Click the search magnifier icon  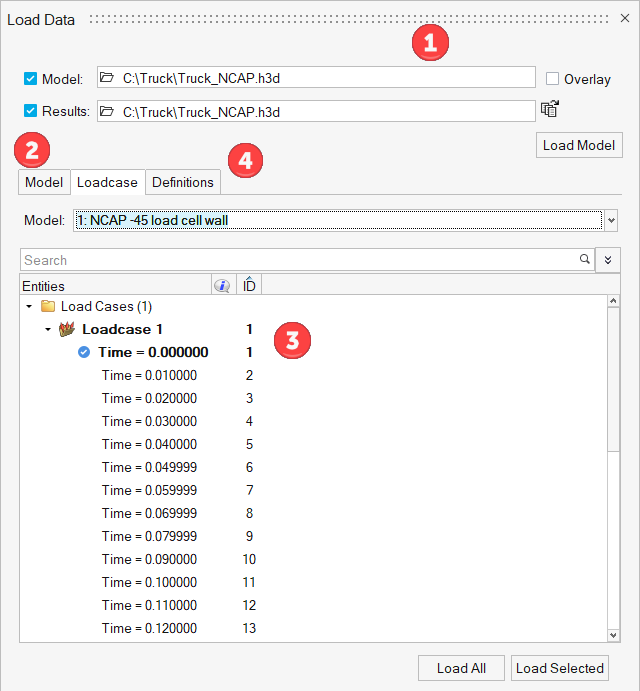pyautogui.click(x=584, y=259)
